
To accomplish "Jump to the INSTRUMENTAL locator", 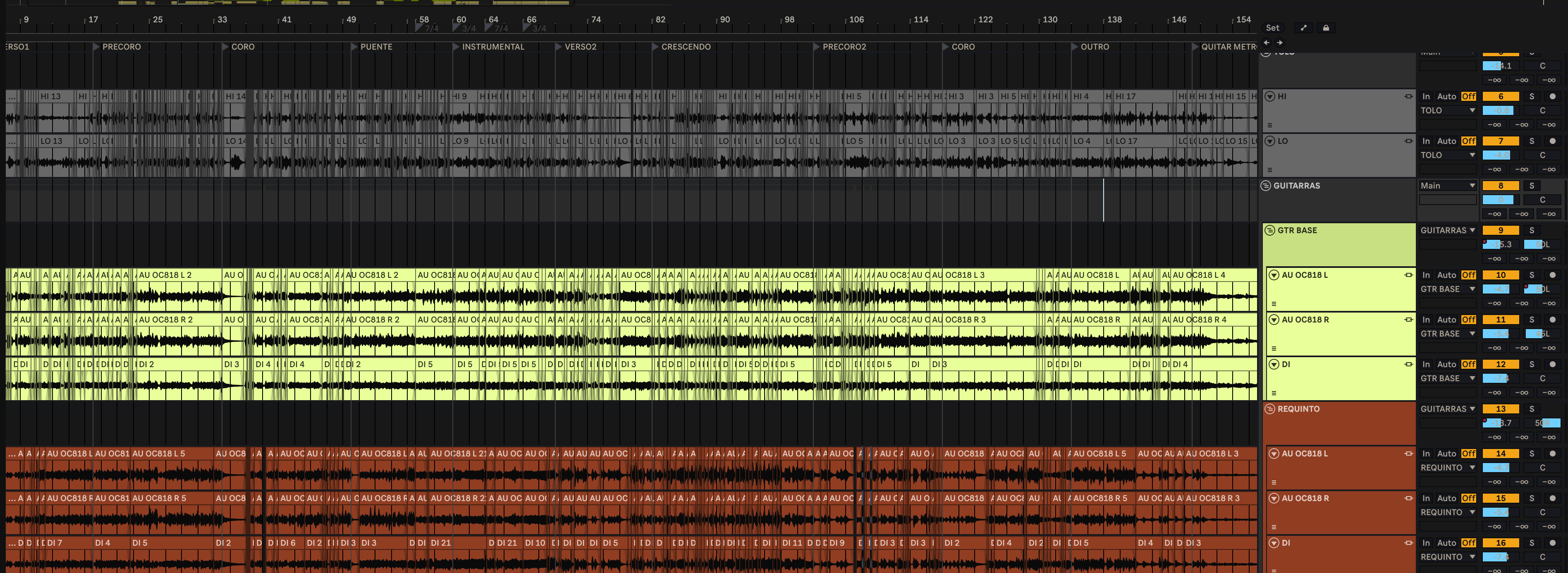I will [x=488, y=47].
